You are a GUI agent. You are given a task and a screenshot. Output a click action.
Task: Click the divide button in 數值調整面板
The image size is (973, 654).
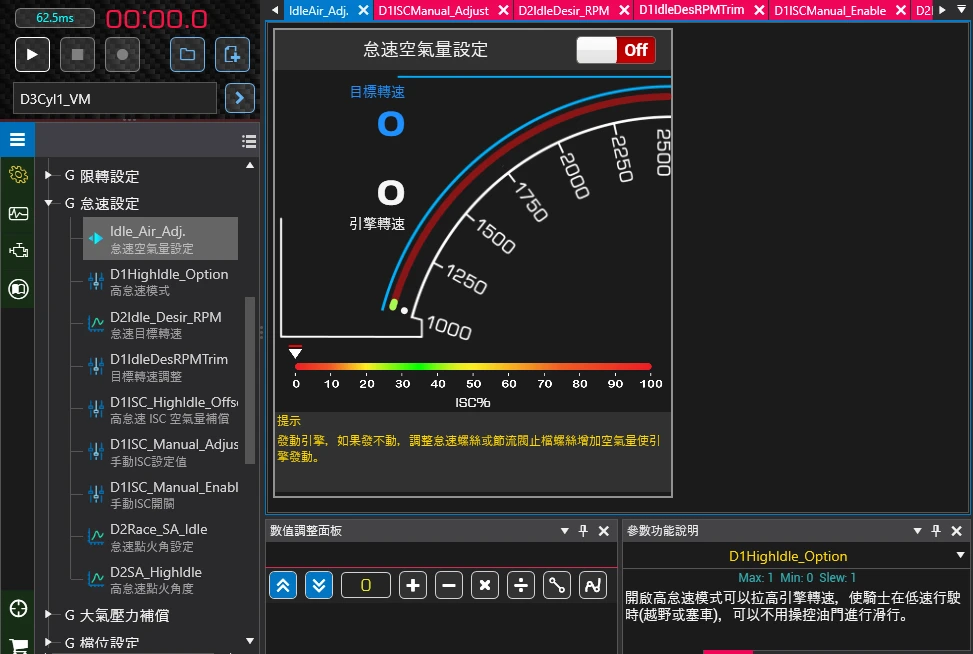click(521, 585)
